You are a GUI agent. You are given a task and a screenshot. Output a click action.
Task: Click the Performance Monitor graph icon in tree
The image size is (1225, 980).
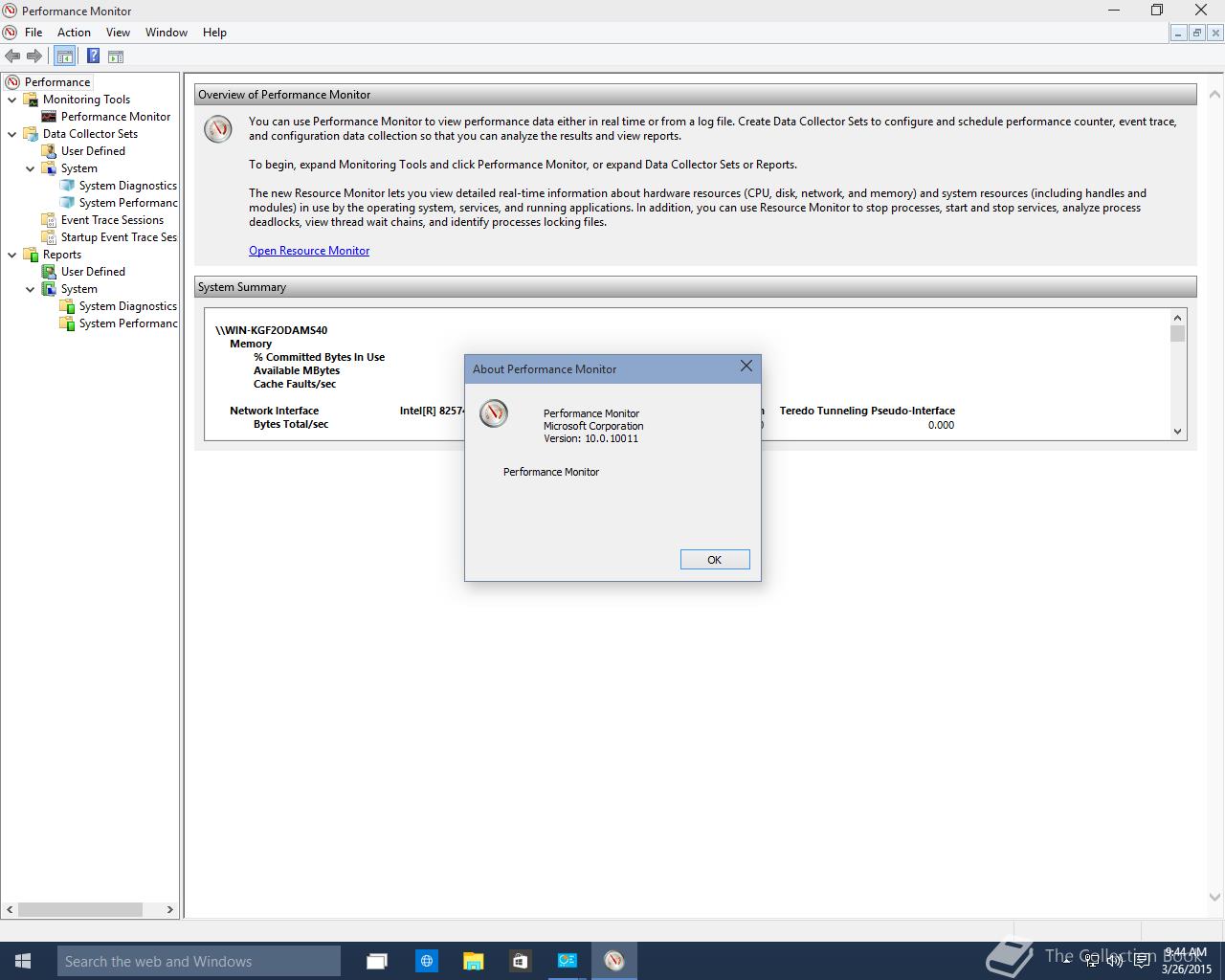[x=49, y=117]
